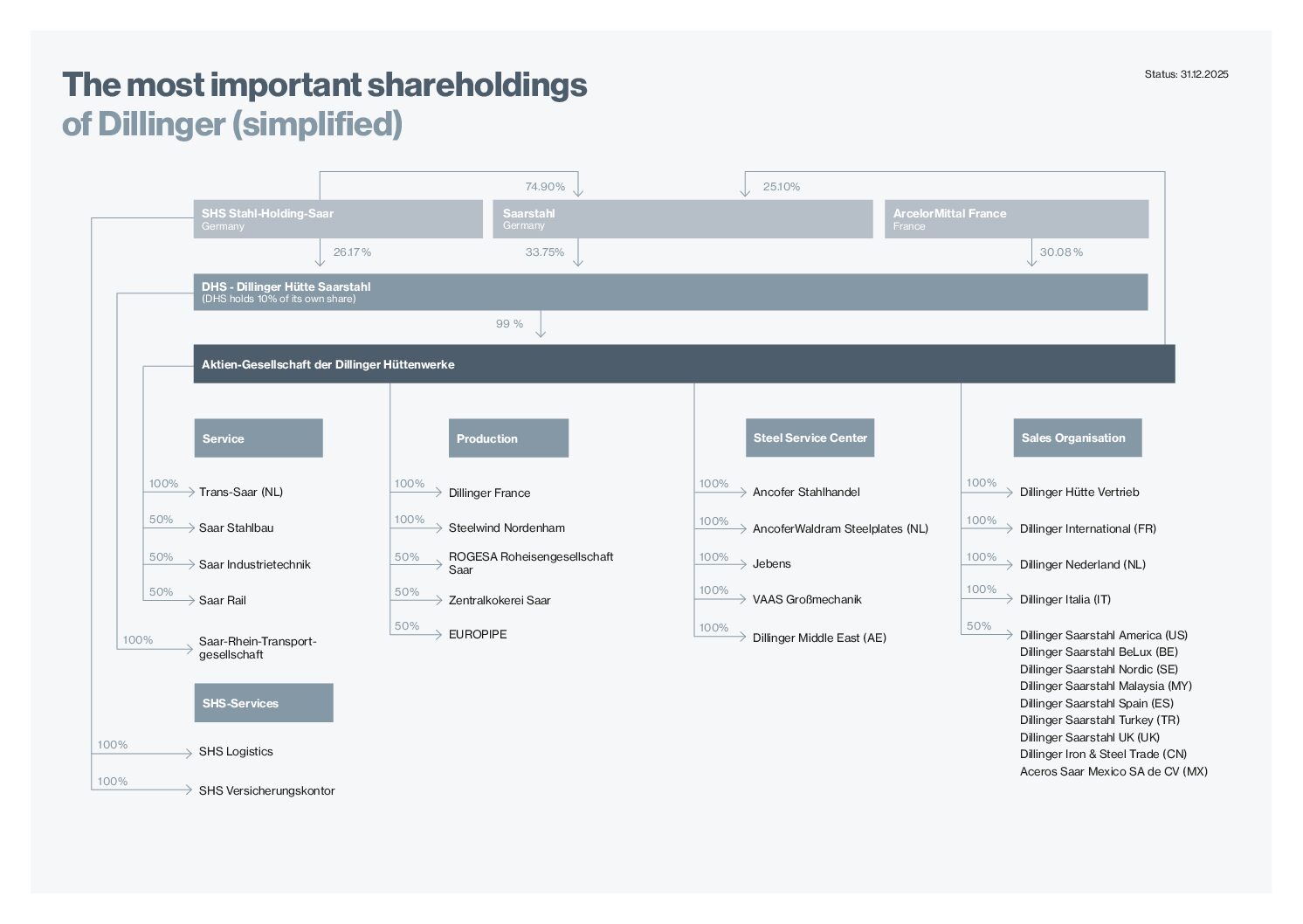
Task: Select Dillinger Middle East (AE)
Action: [x=819, y=638]
